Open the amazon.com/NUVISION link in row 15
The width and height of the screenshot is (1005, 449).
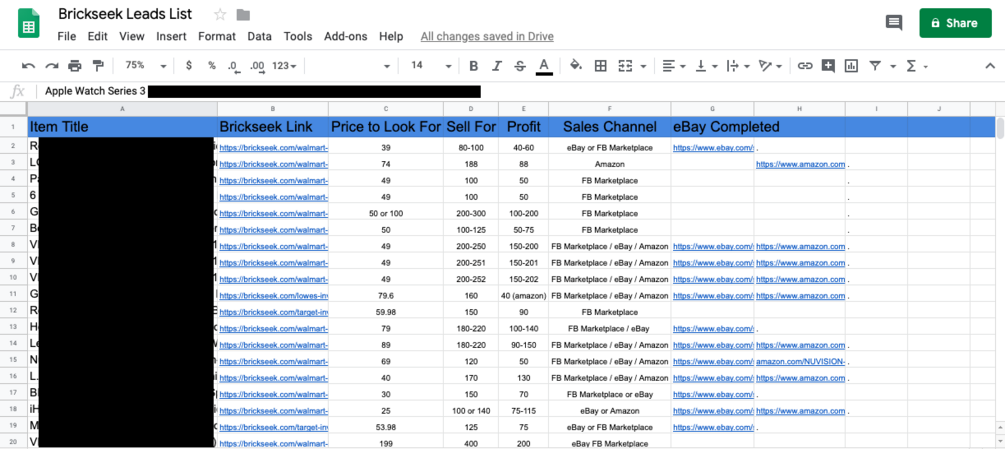pos(800,362)
